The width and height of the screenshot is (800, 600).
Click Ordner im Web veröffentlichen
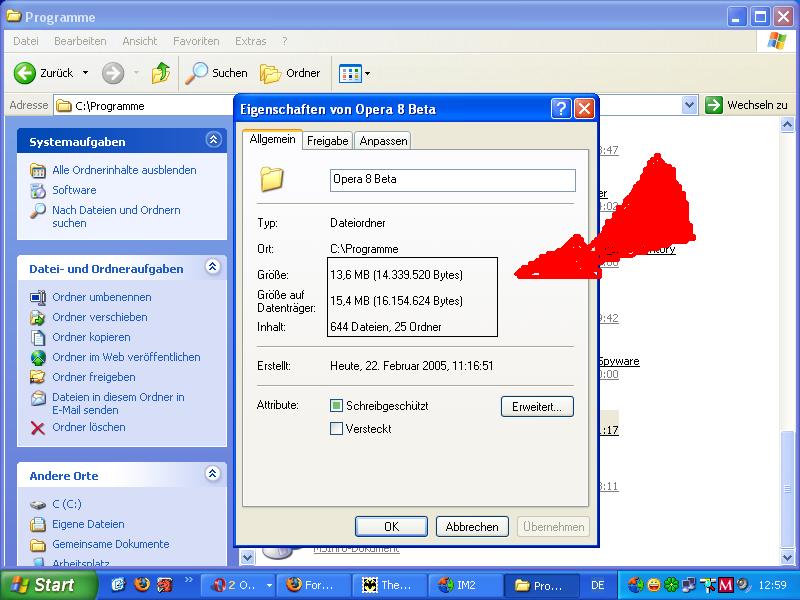[x=126, y=357]
